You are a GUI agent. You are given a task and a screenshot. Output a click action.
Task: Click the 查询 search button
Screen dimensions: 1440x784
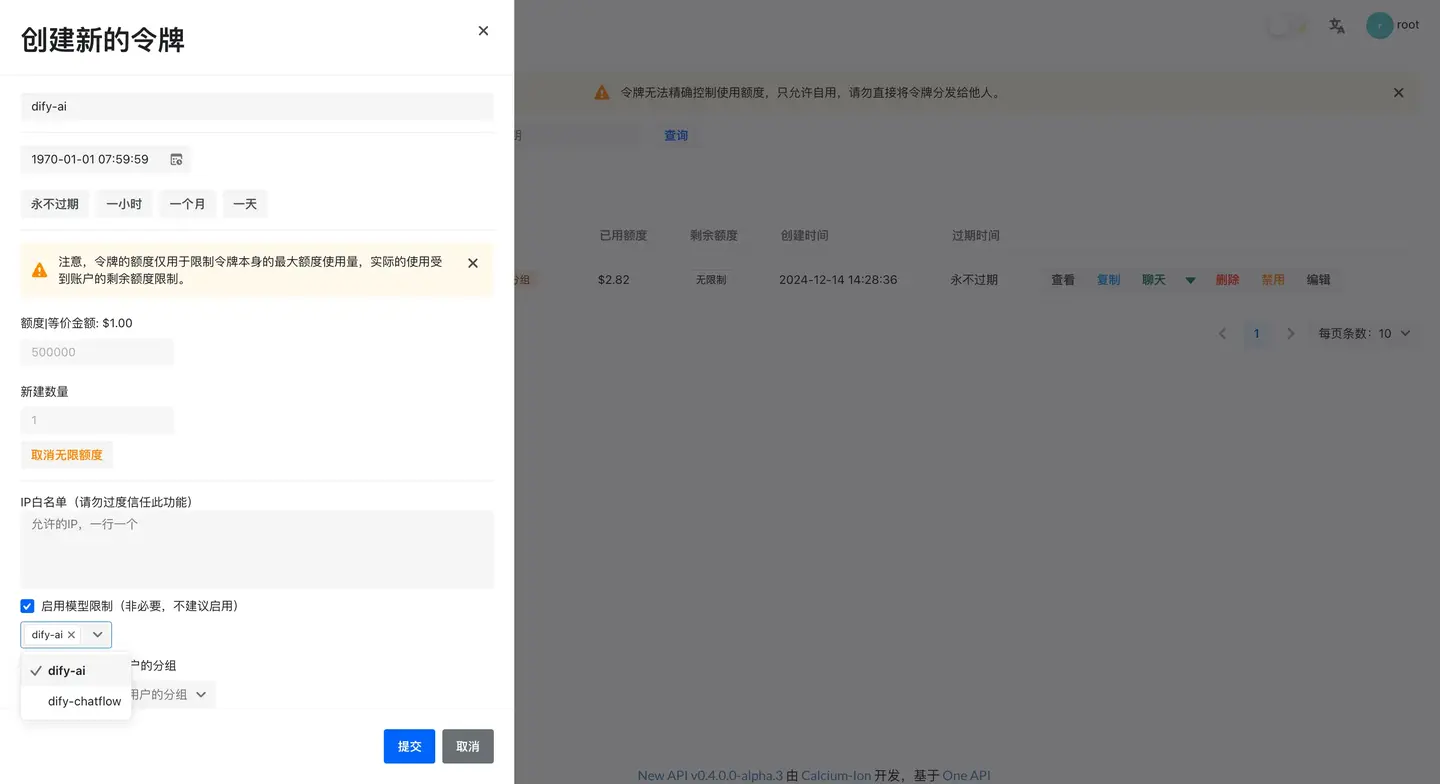[676, 135]
